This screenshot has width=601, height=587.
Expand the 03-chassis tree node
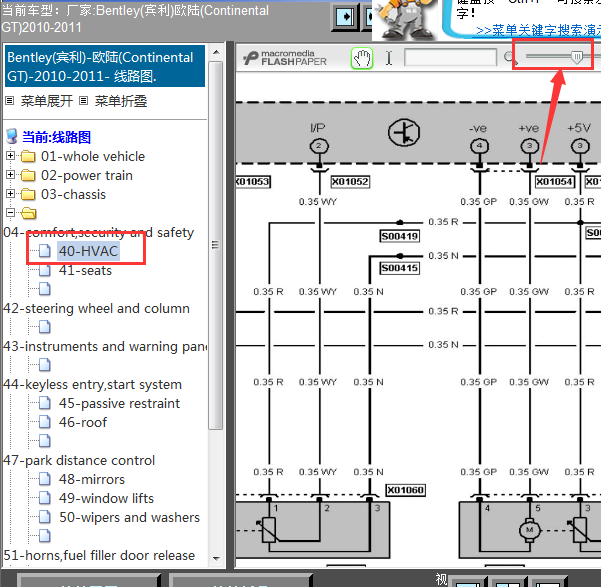click(10, 194)
